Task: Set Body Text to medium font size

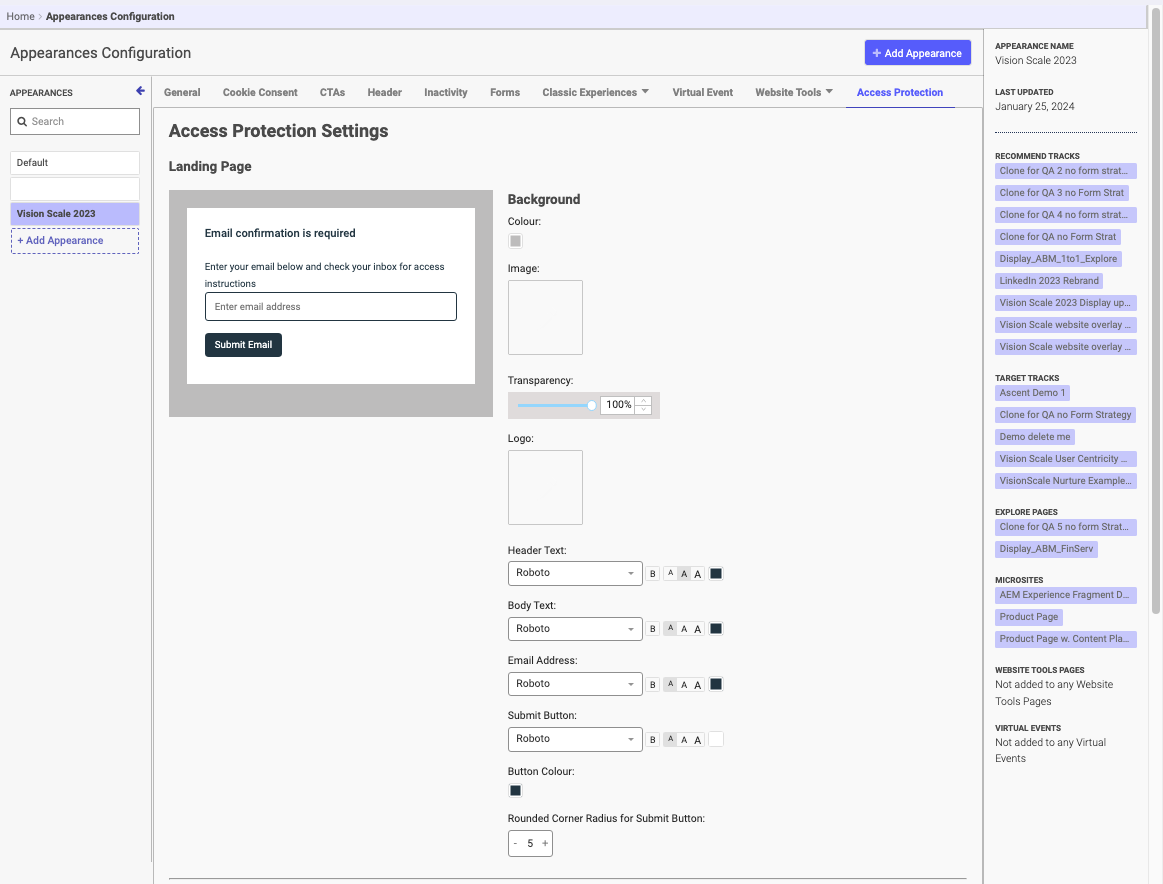Action: point(684,629)
